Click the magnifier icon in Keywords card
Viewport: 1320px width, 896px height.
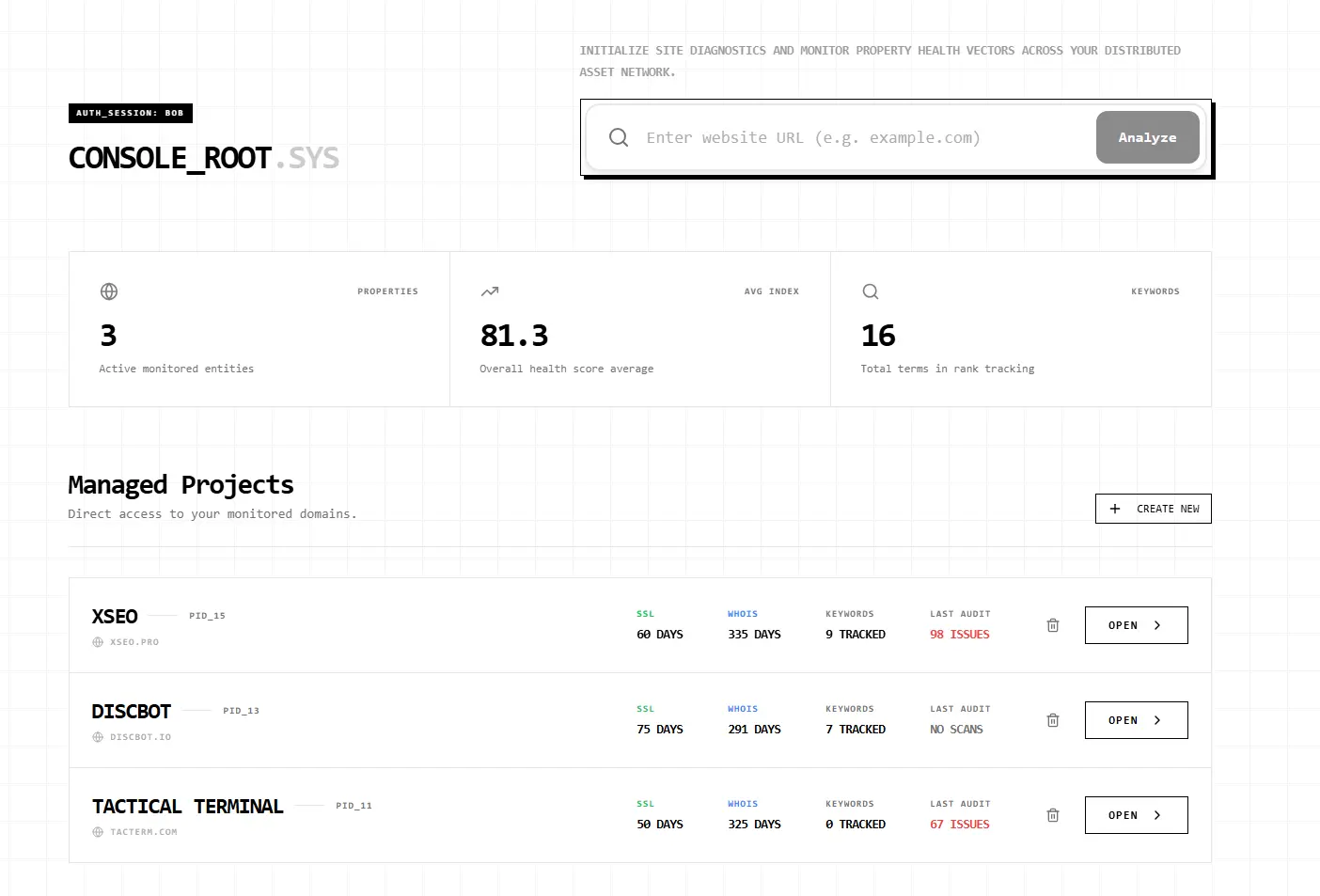pyautogui.click(x=871, y=291)
